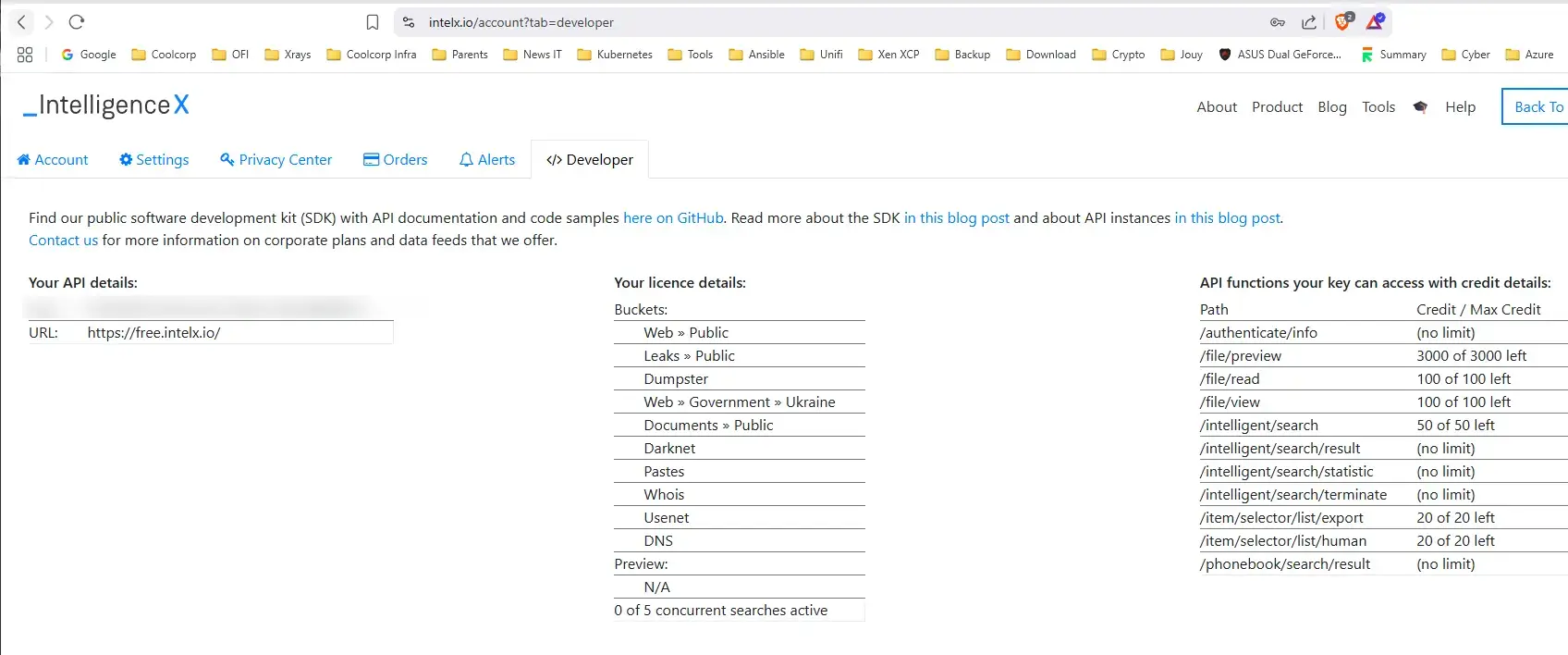Open the Product menu item
This screenshot has height=655, width=1568.
[x=1277, y=107]
